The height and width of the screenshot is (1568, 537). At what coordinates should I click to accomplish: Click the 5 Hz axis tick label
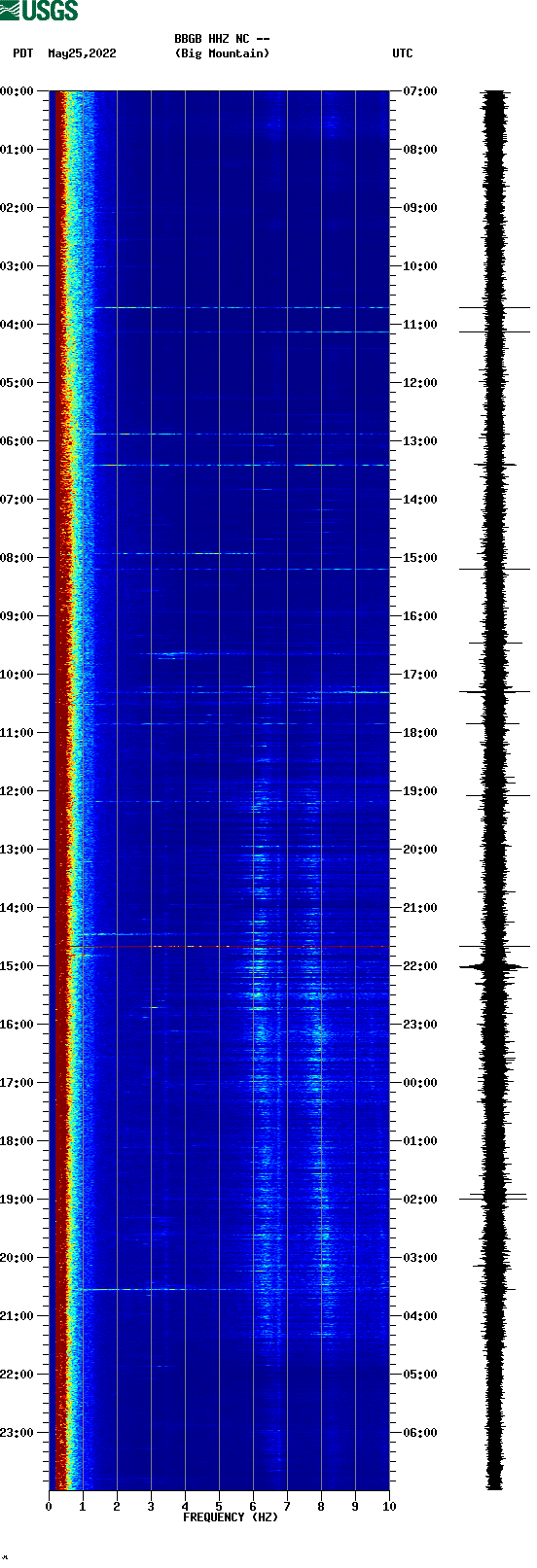[219, 1507]
